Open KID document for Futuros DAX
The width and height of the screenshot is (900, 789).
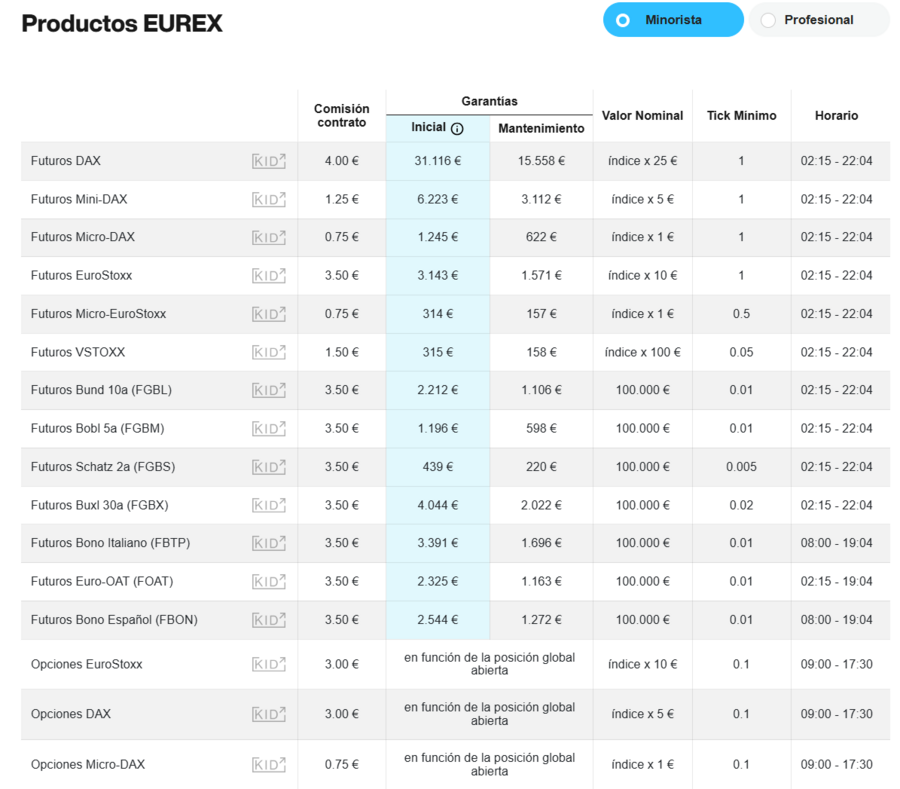click(x=269, y=161)
